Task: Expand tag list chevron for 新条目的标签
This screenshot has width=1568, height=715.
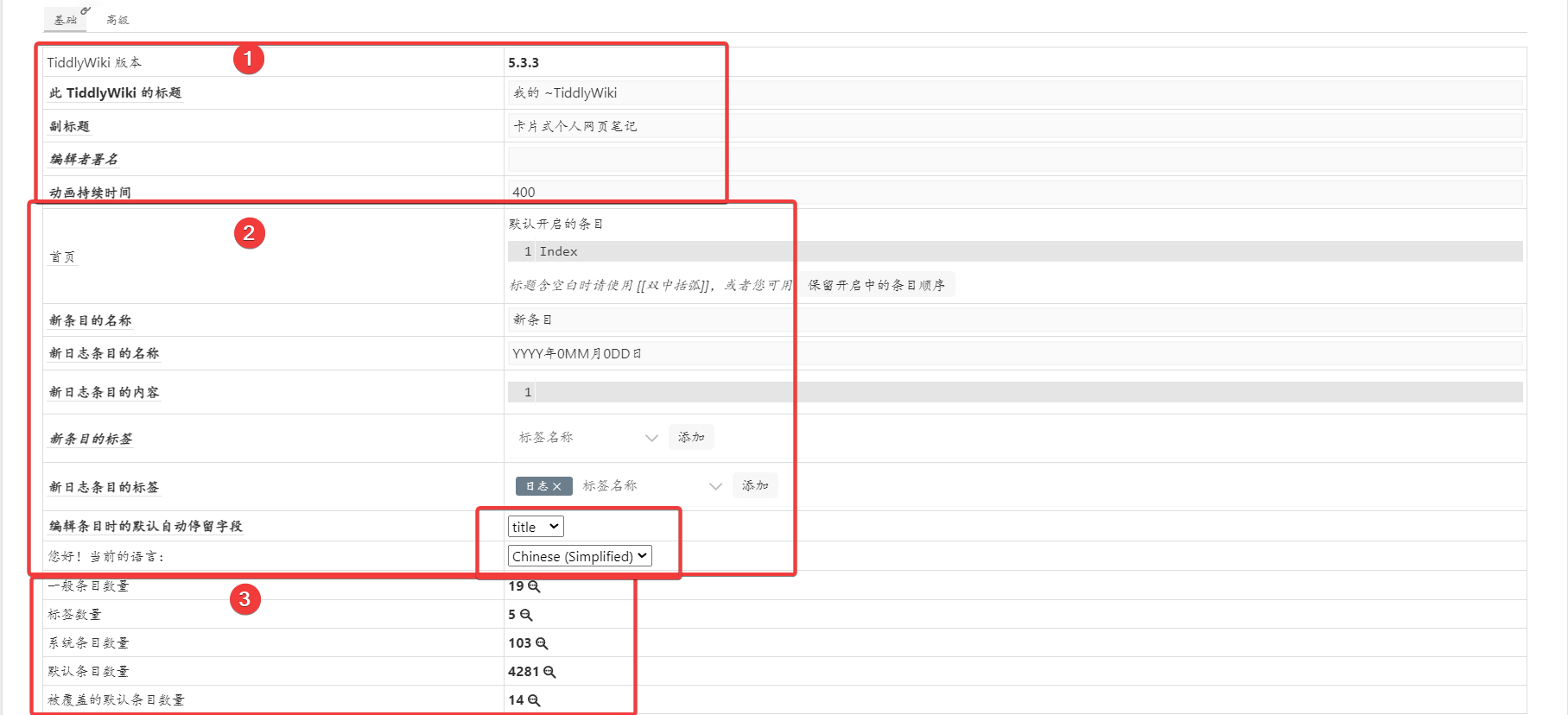Action: [x=651, y=438]
